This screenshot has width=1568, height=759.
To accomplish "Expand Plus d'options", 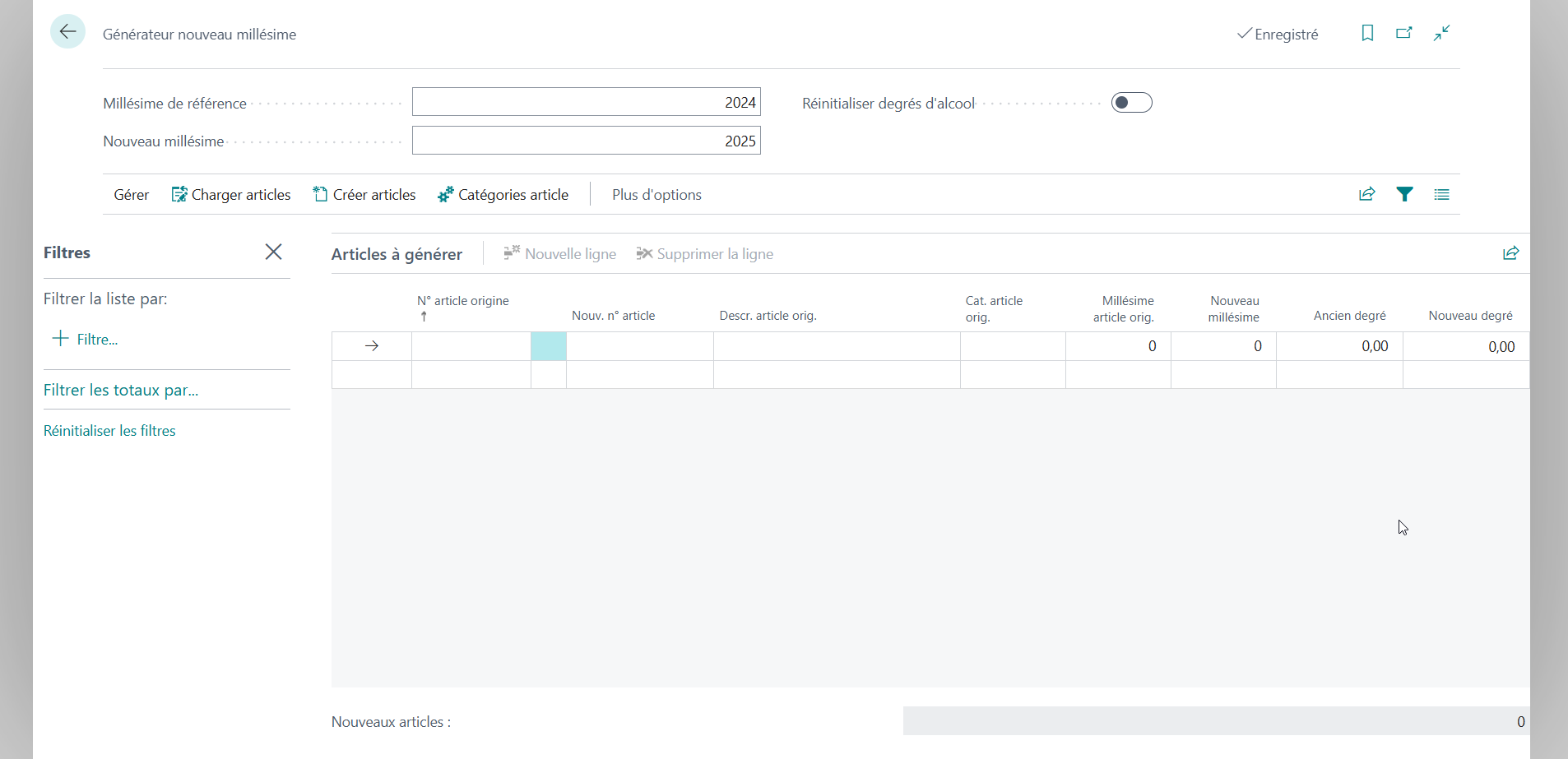I will 656,195.
